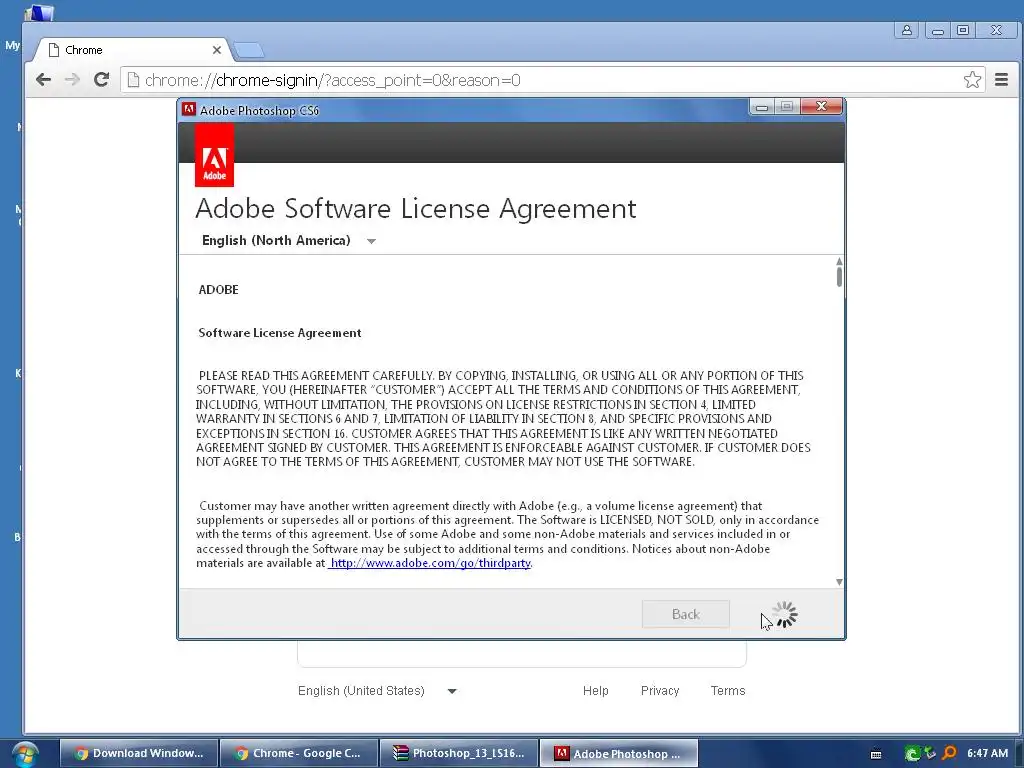1024x768 pixels.
Task: Open the Chrome user profile button
Action: pos(906,30)
